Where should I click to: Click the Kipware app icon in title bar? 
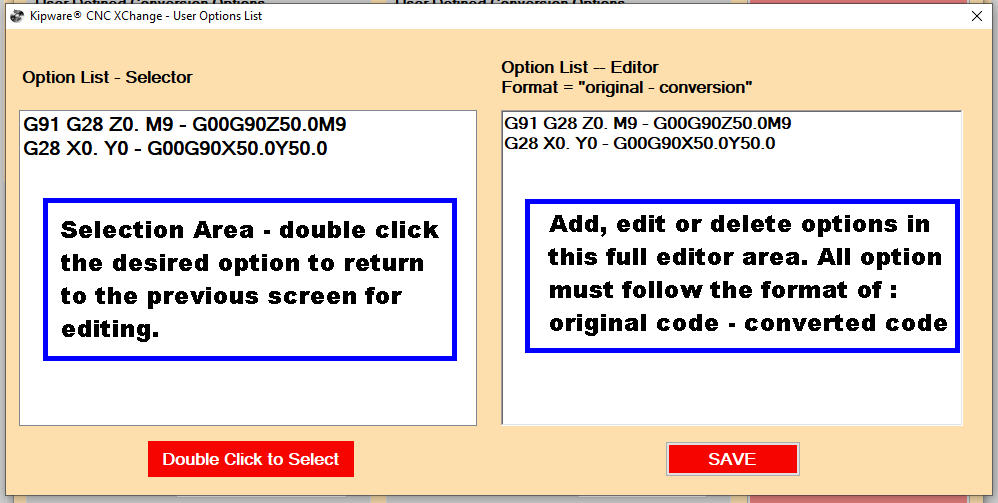tap(17, 17)
